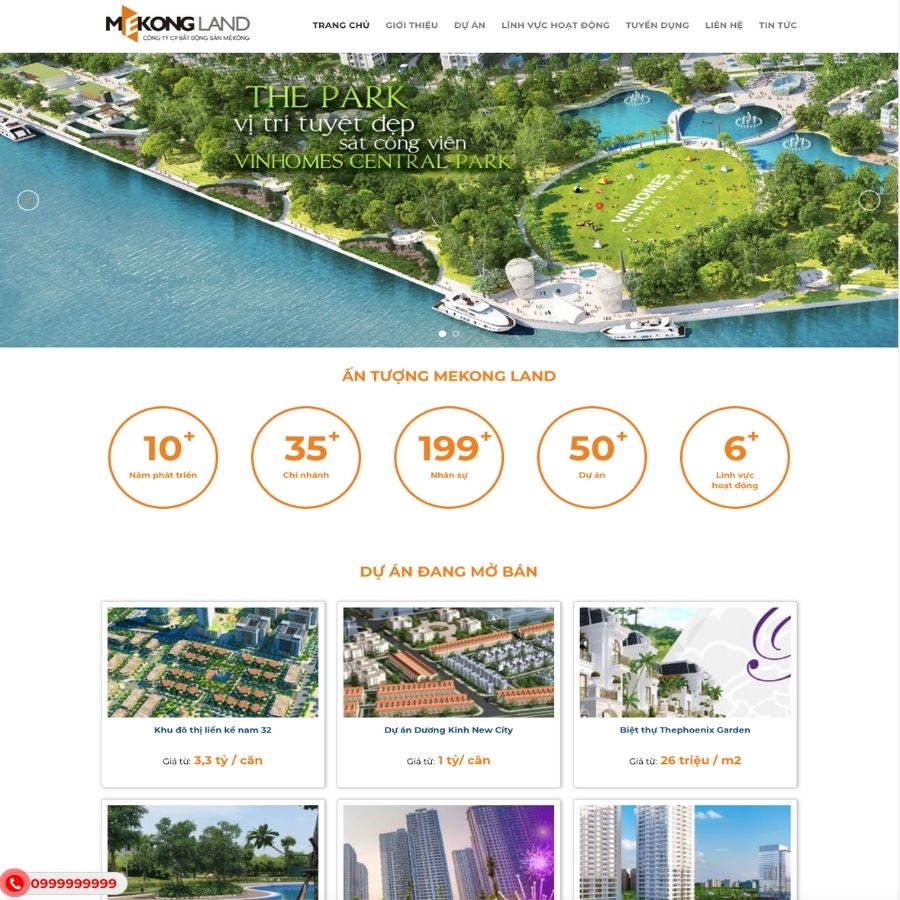
Task: Open the 'Biệt thự Thephoenix Garden' project
Action: [x=686, y=730]
